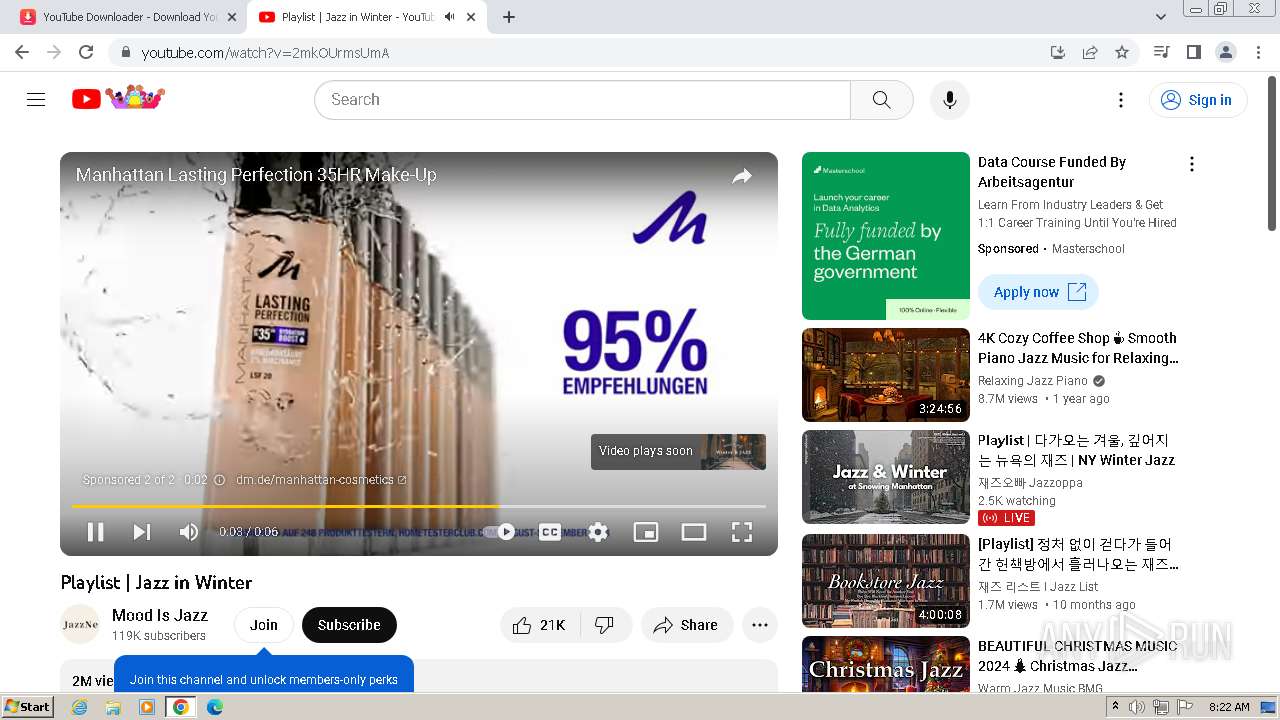The height and width of the screenshot is (720, 1280).
Task: Open Mood Is Jazz channel avatar
Action: click(80, 625)
